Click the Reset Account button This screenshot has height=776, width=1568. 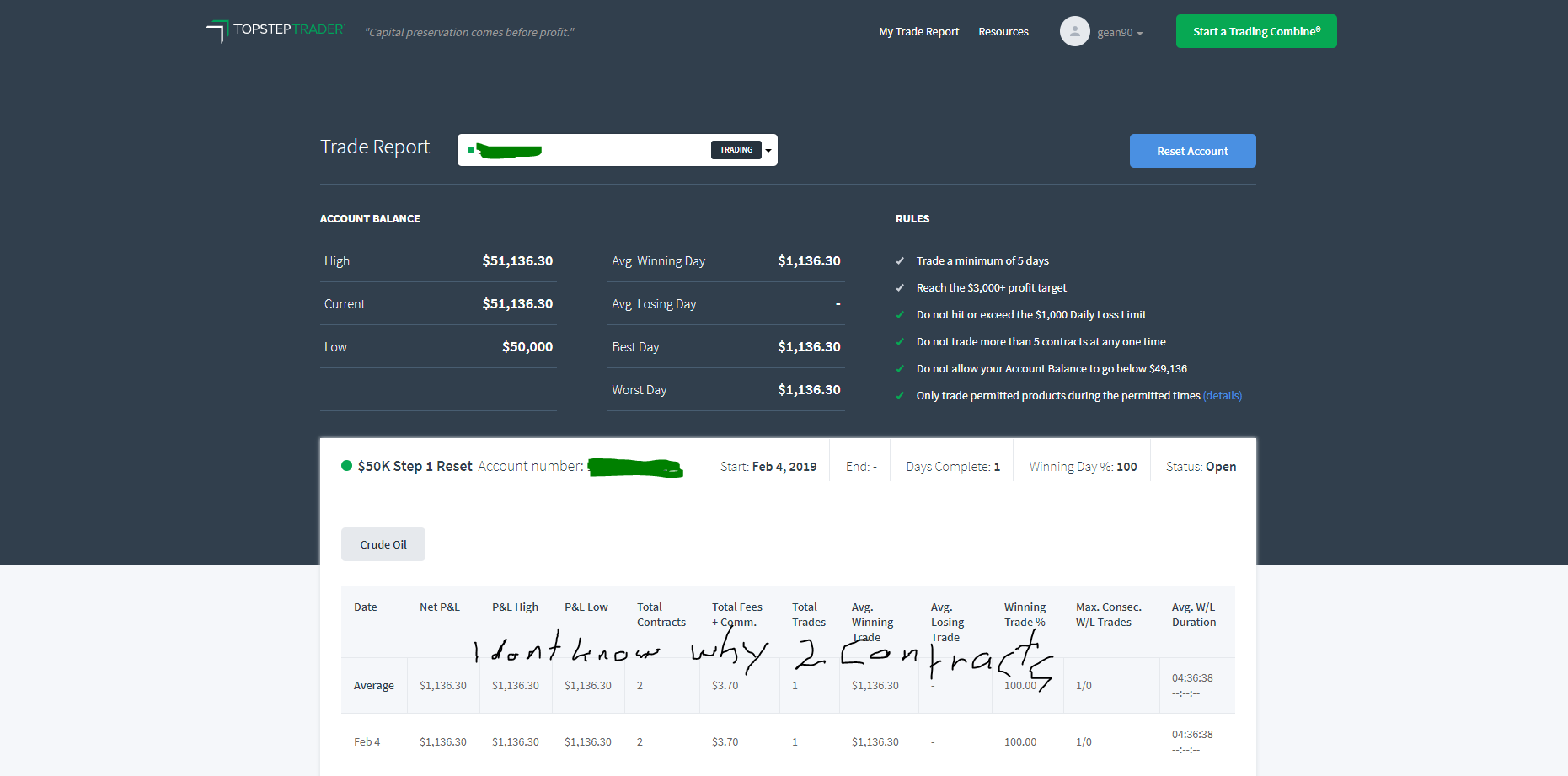point(1192,151)
